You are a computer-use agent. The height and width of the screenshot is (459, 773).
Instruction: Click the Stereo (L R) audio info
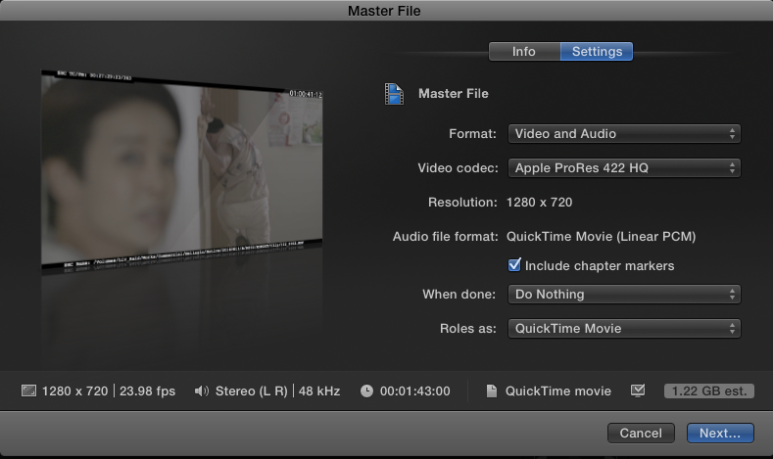251,391
